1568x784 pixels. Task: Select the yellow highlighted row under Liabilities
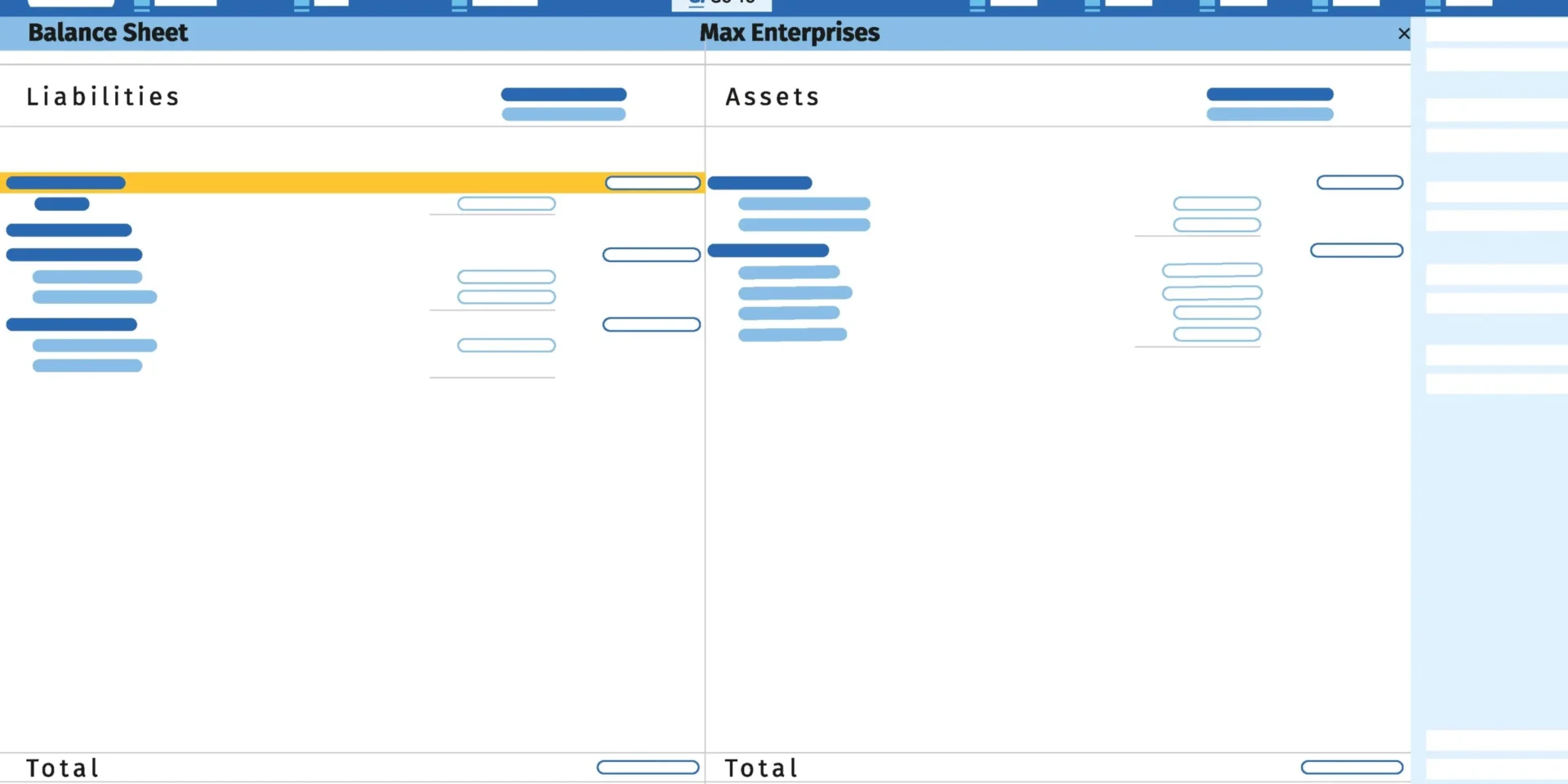352,183
